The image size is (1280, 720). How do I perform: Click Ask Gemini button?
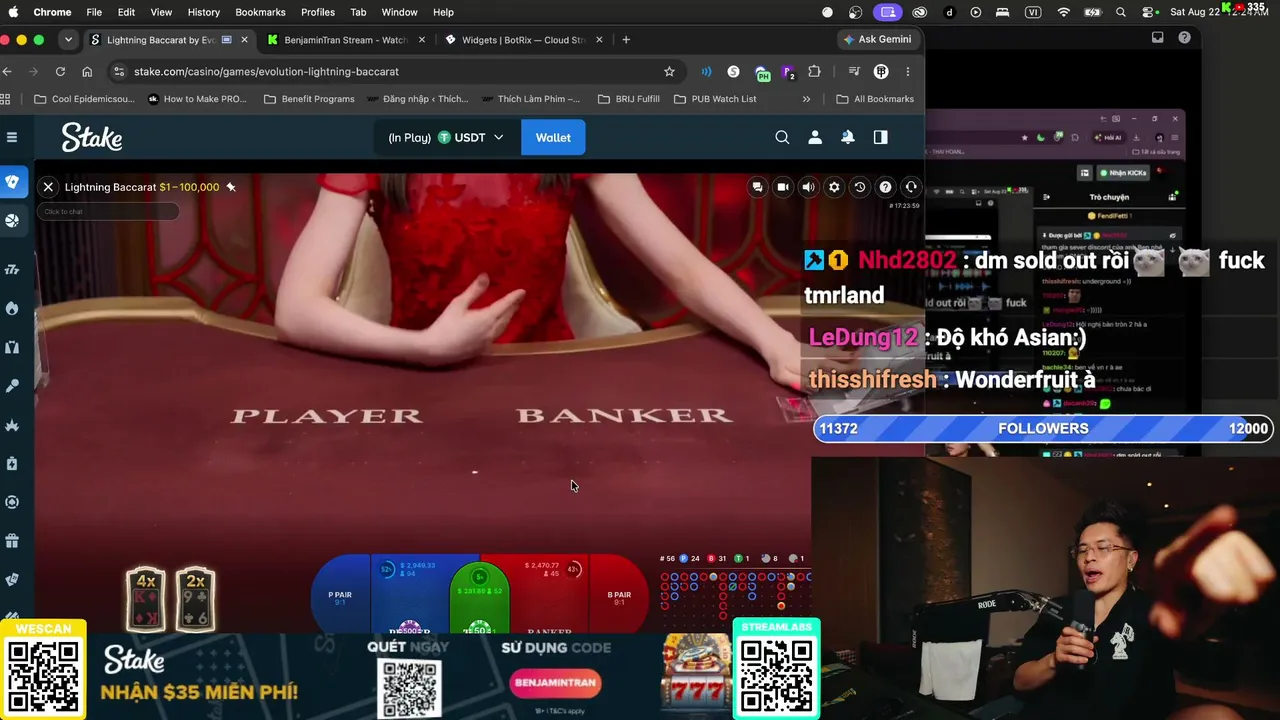click(878, 40)
